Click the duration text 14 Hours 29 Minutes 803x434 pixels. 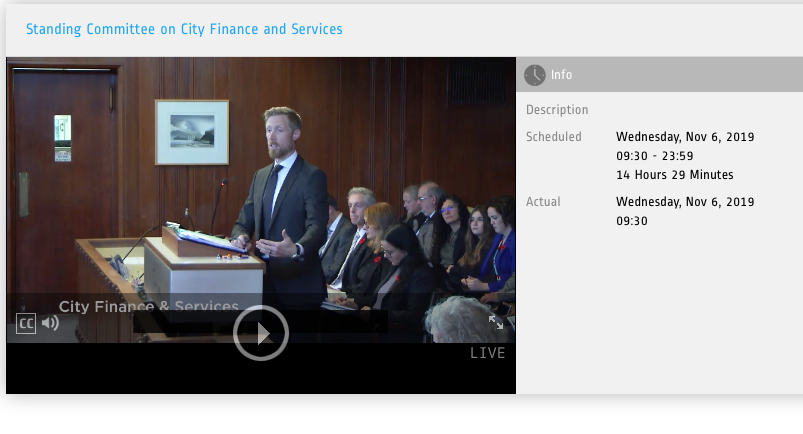tap(674, 175)
